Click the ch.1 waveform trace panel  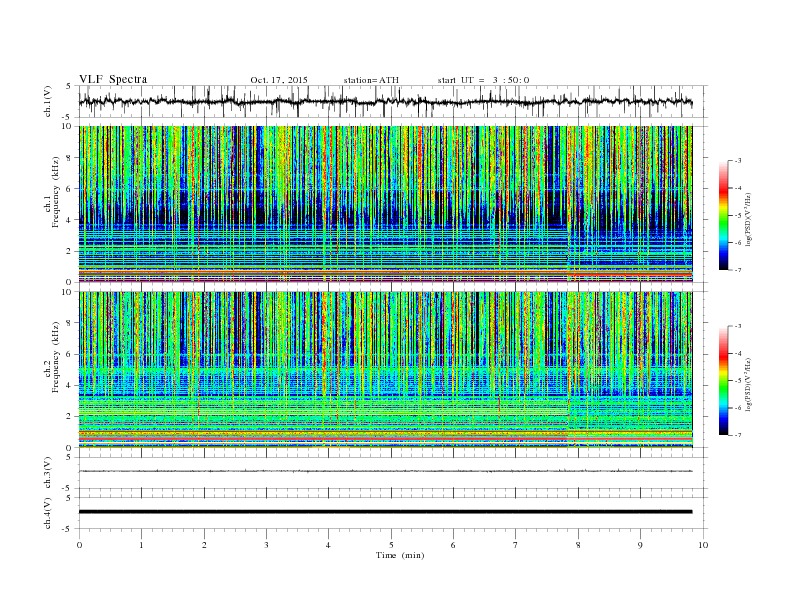[x=393, y=101]
